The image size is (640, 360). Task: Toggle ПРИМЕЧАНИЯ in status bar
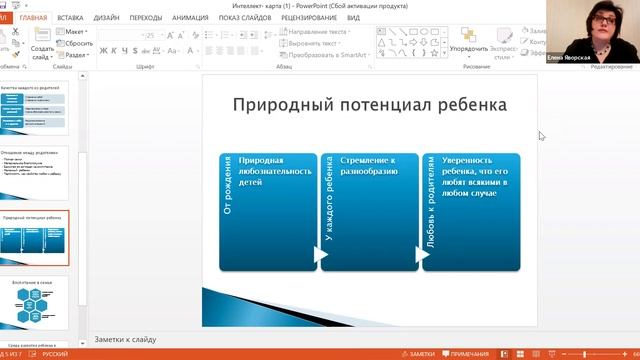point(466,354)
